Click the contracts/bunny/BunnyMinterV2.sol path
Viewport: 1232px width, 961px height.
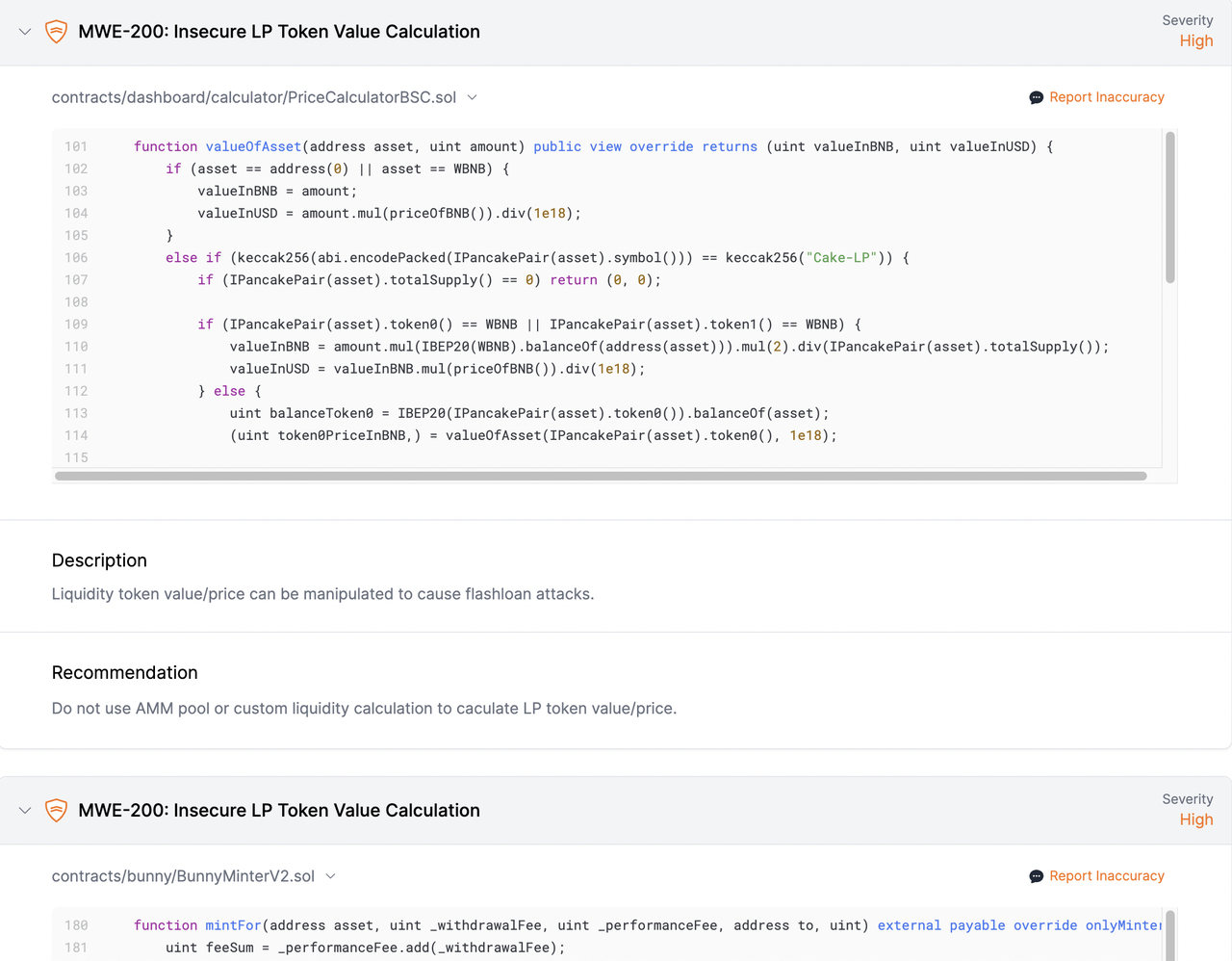(x=183, y=876)
